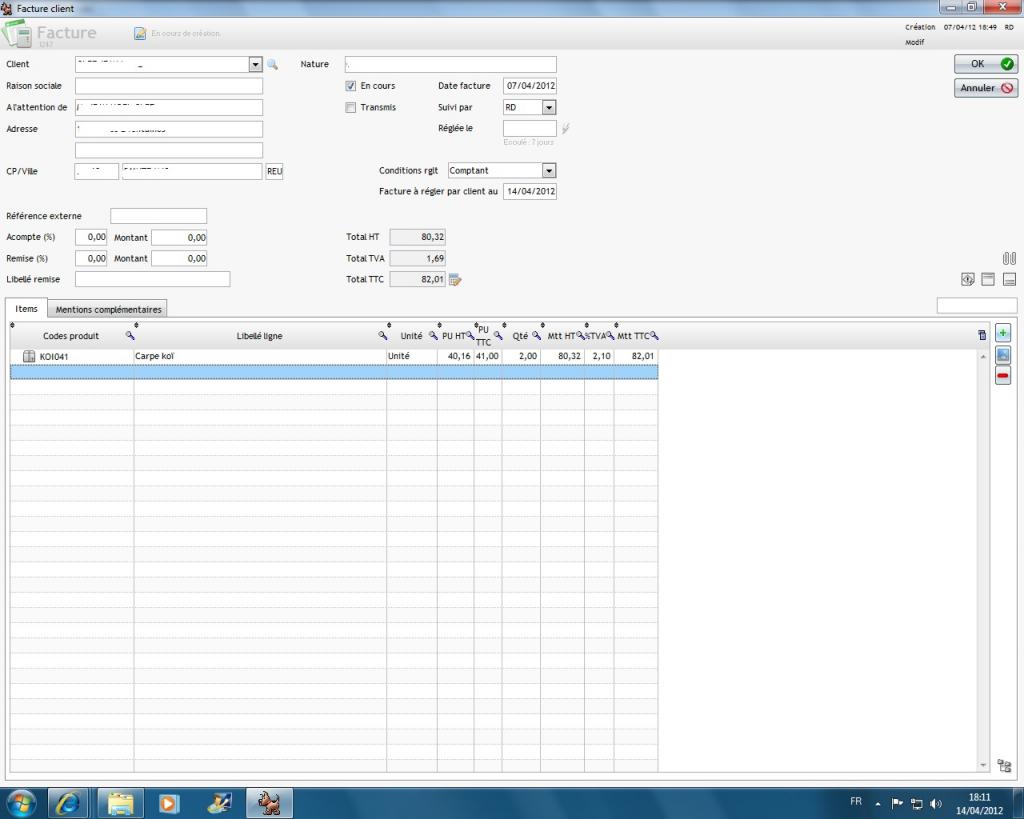Click the OK button
Image resolution: width=1024 pixels, height=819 pixels.
[x=985, y=64]
